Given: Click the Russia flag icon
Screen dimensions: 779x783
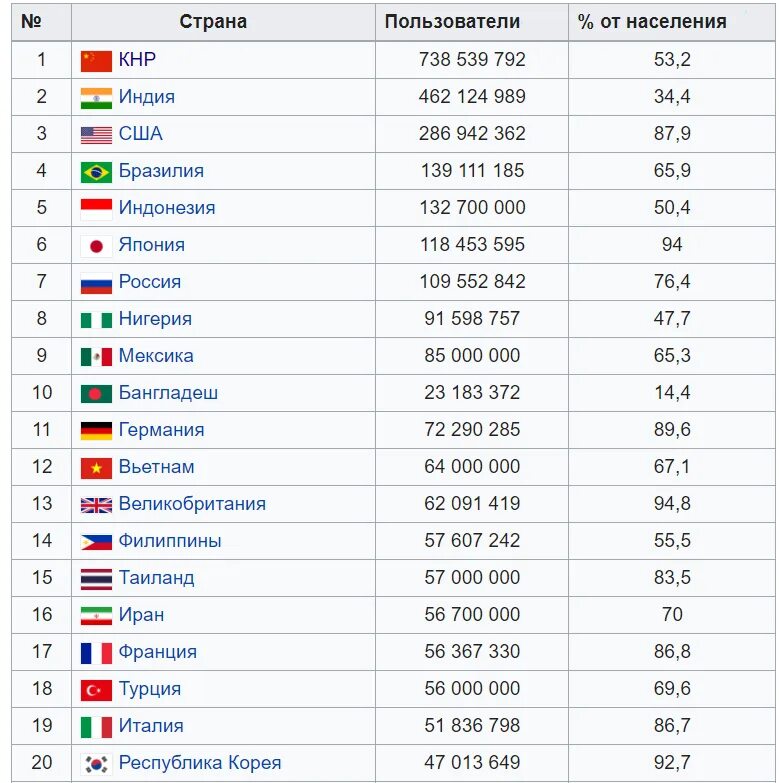Looking at the screenshot, I should 96,283.
